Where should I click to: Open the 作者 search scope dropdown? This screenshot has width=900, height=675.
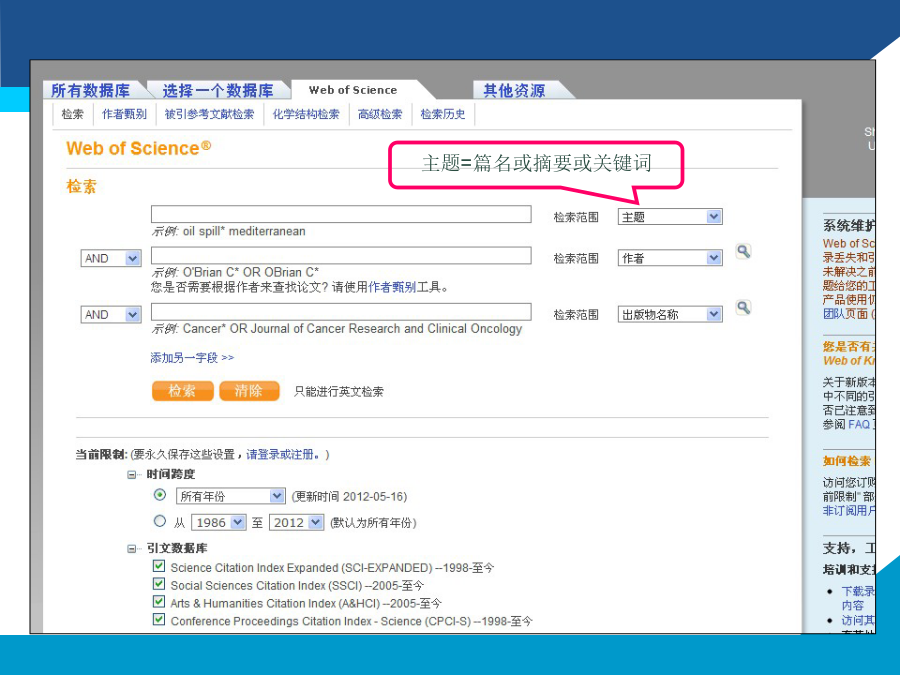[x=670, y=258]
